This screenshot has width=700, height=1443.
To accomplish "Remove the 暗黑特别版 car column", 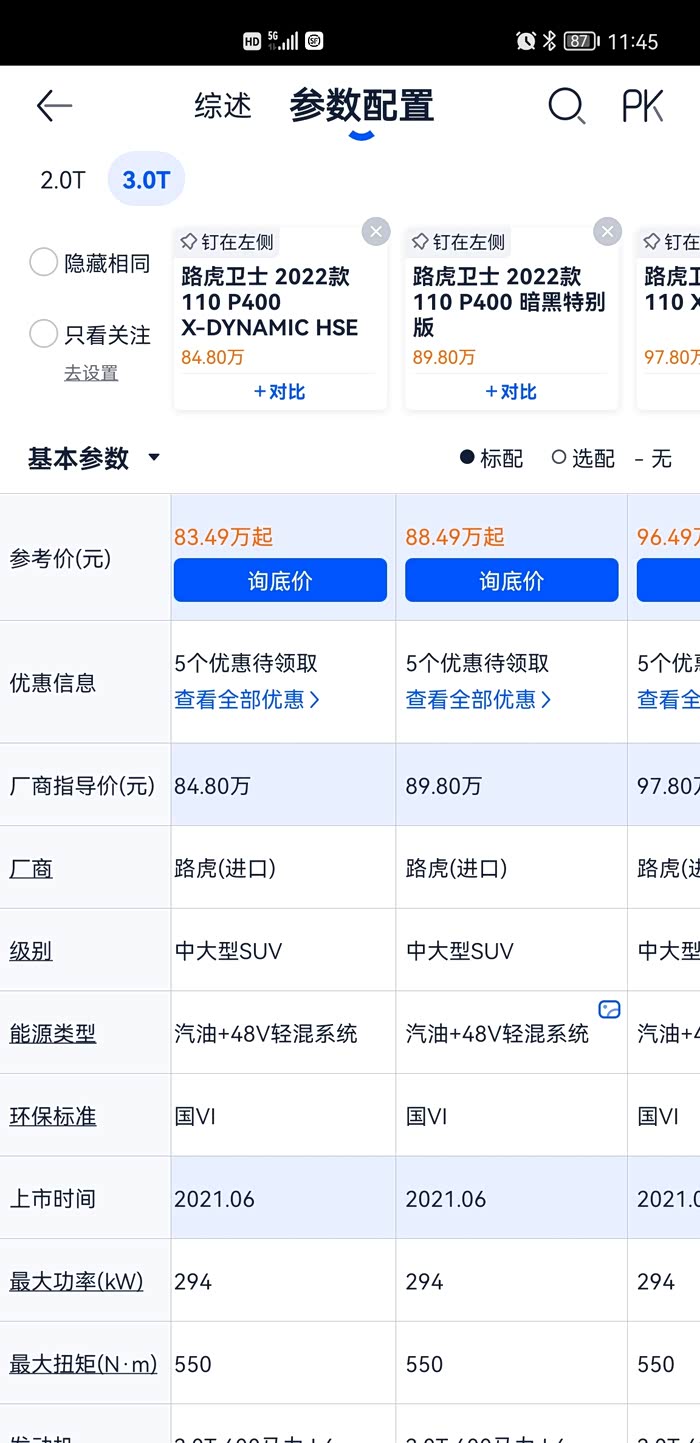I will 607,232.
